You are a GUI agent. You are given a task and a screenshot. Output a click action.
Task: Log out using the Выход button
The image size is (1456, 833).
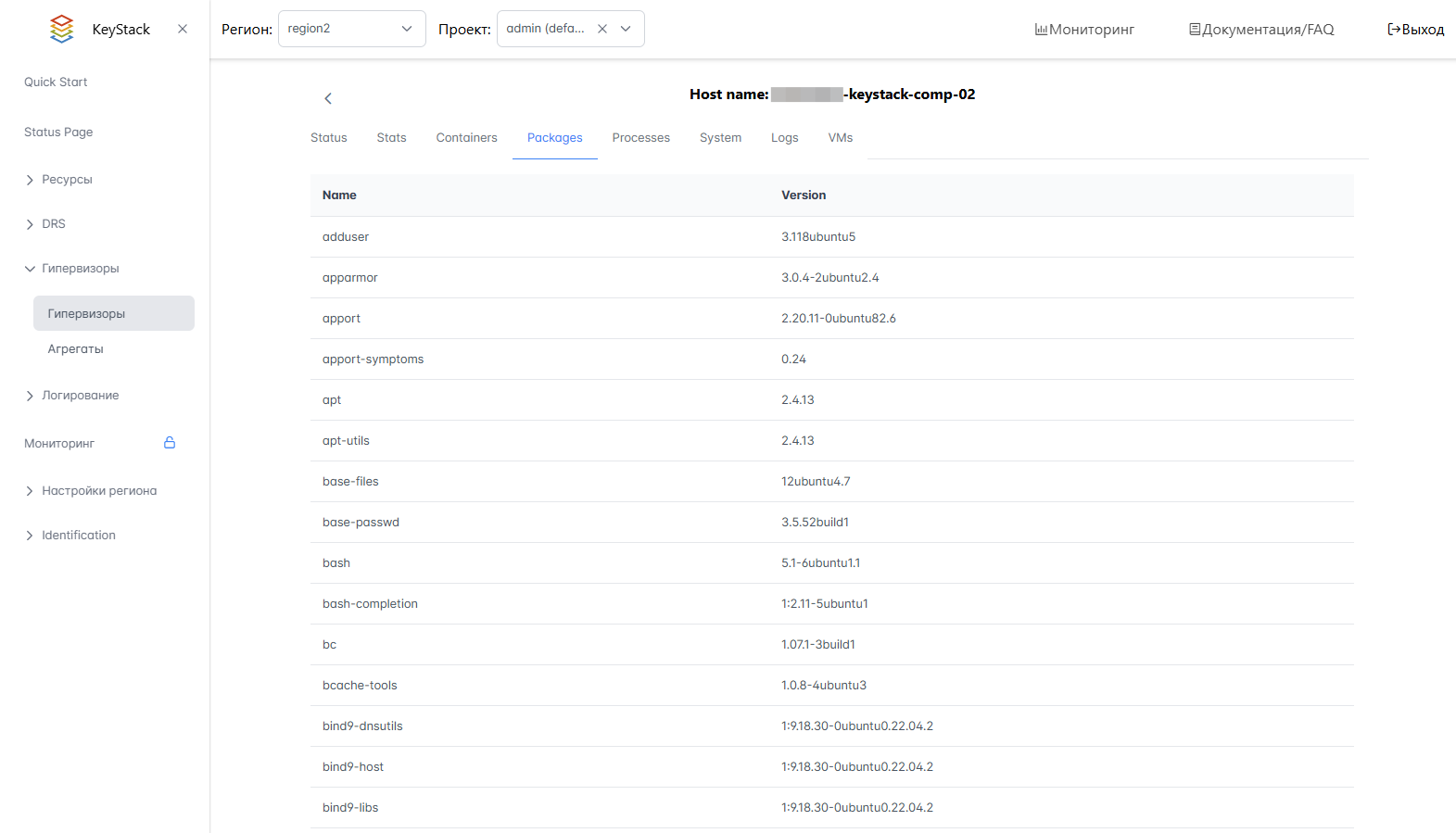coord(1415,30)
